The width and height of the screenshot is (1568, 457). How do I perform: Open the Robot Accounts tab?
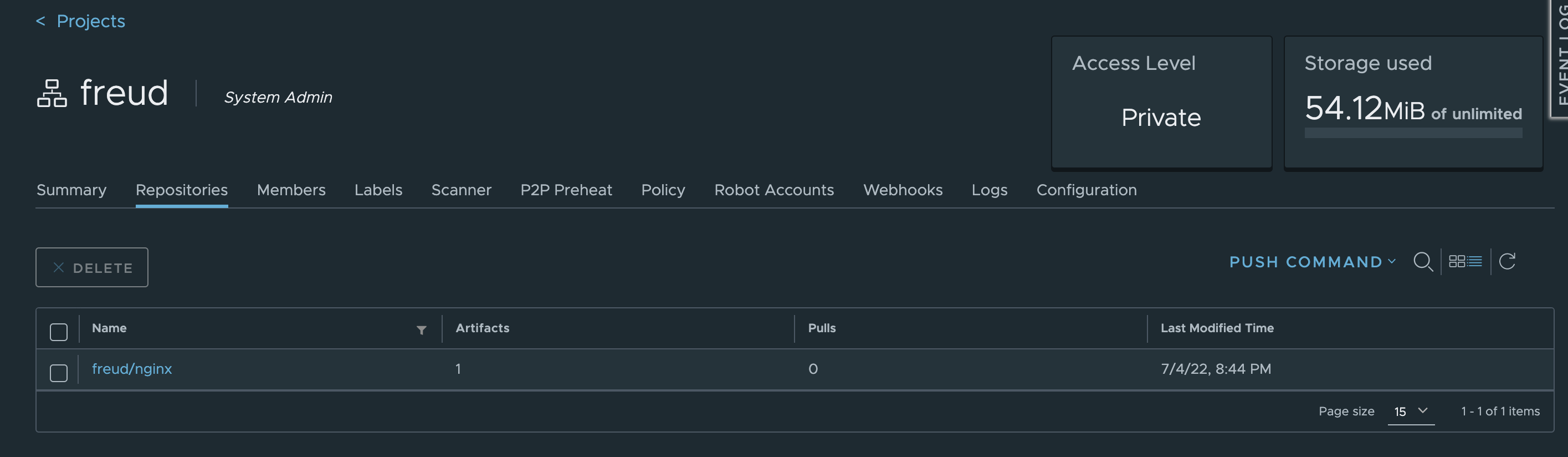773,190
